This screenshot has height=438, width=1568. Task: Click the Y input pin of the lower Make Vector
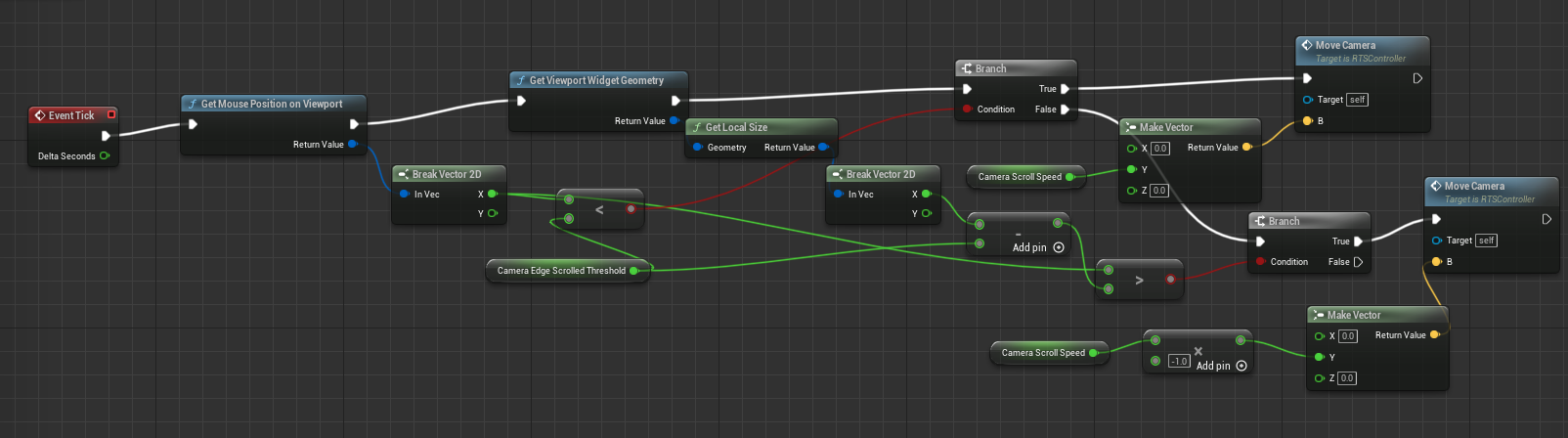(1319, 357)
